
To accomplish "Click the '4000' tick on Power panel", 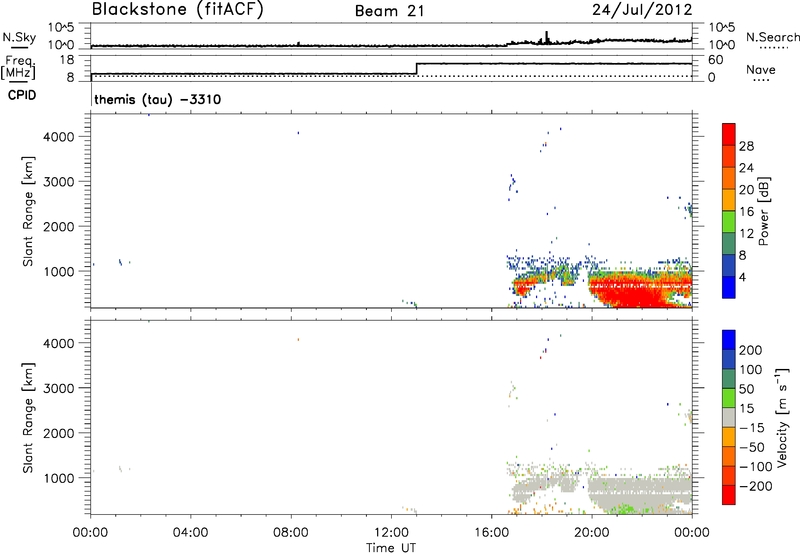I will [59, 137].
